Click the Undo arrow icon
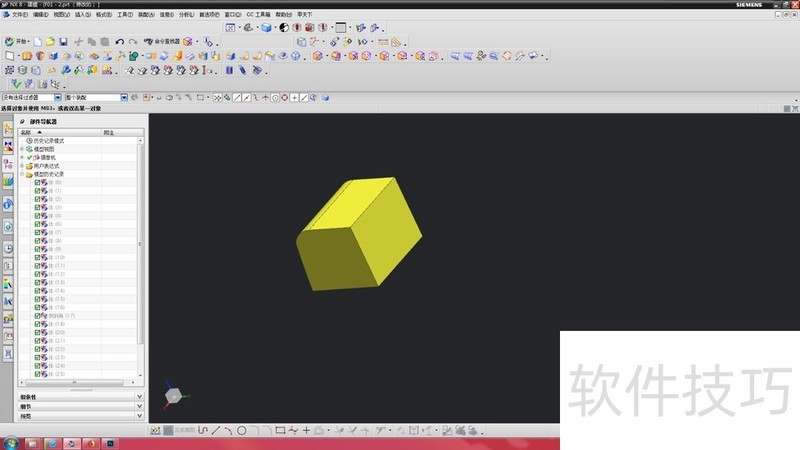 [x=119, y=41]
